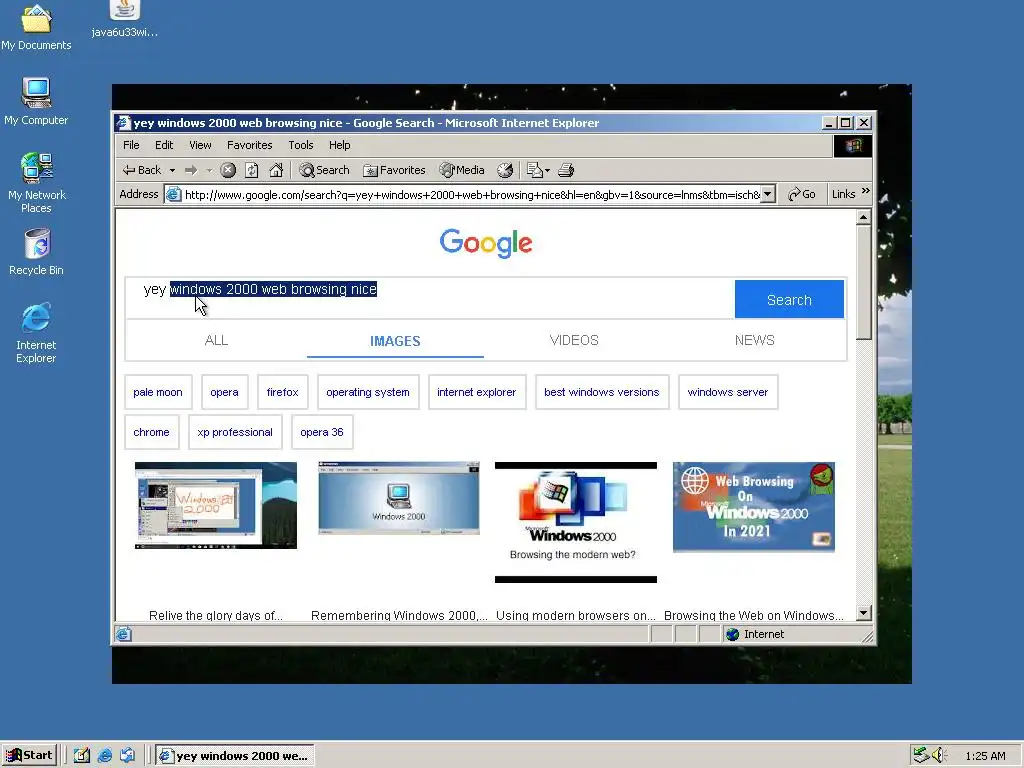Click the xp professional suggestion chip
The width and height of the screenshot is (1024, 768).
click(x=235, y=432)
